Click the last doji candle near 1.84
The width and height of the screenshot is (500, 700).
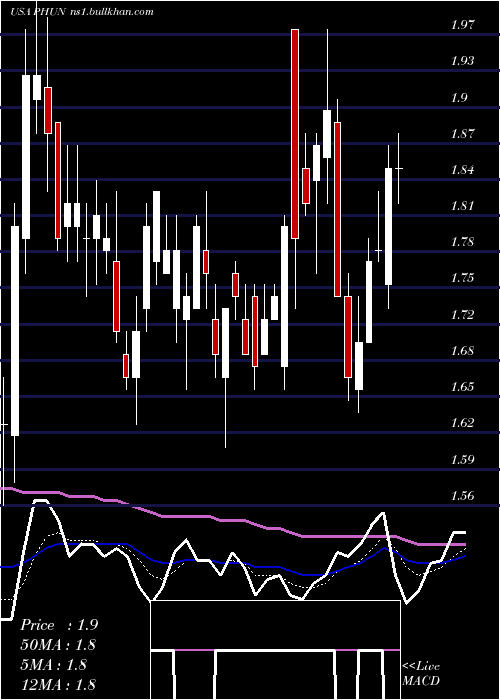tap(399, 169)
